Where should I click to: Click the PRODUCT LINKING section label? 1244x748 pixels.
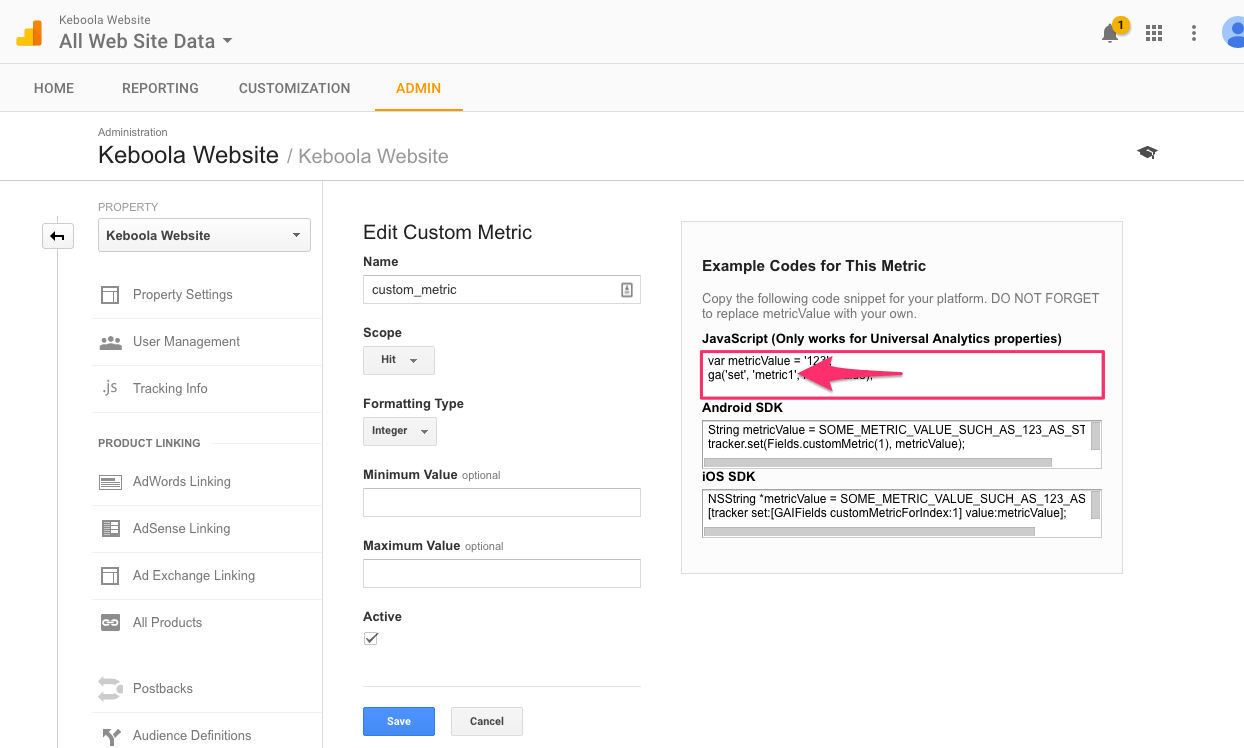coord(149,443)
